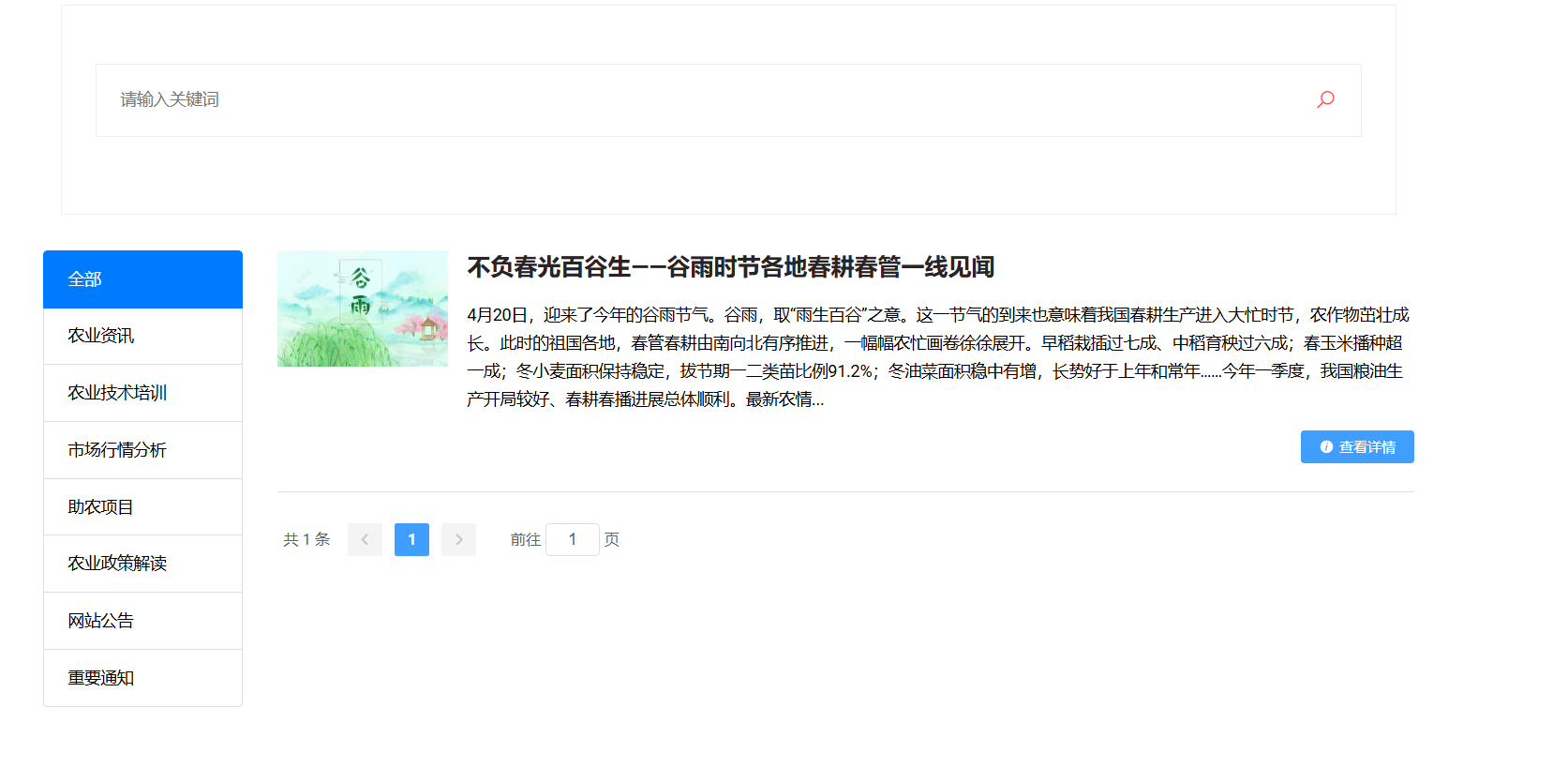1568x768 pixels.
Task: Select 网站公告 in the sidebar
Action: tap(142, 621)
